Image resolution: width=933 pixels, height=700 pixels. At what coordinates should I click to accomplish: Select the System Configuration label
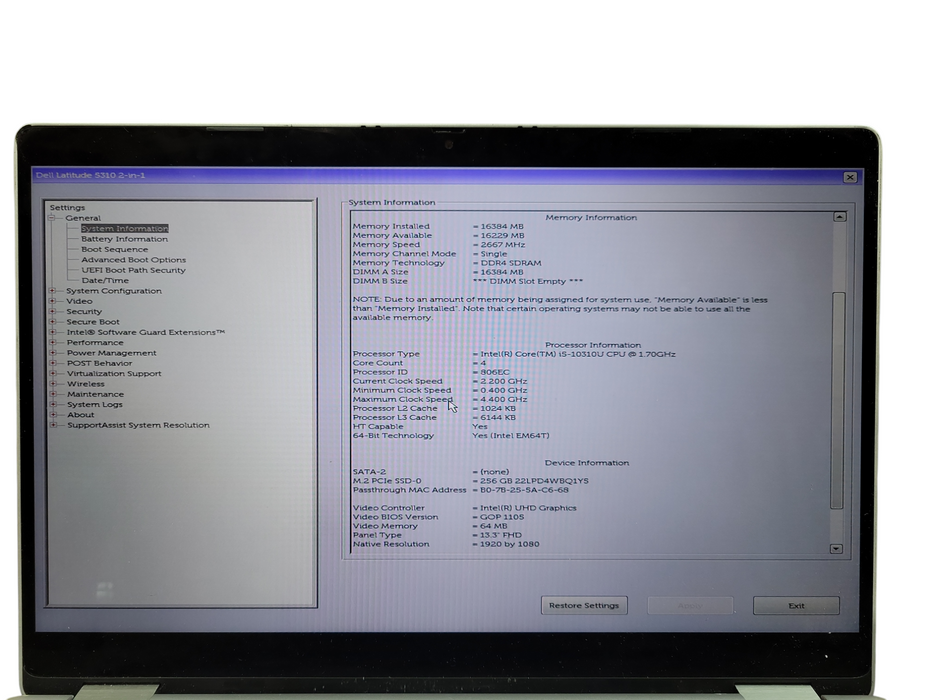tap(114, 290)
